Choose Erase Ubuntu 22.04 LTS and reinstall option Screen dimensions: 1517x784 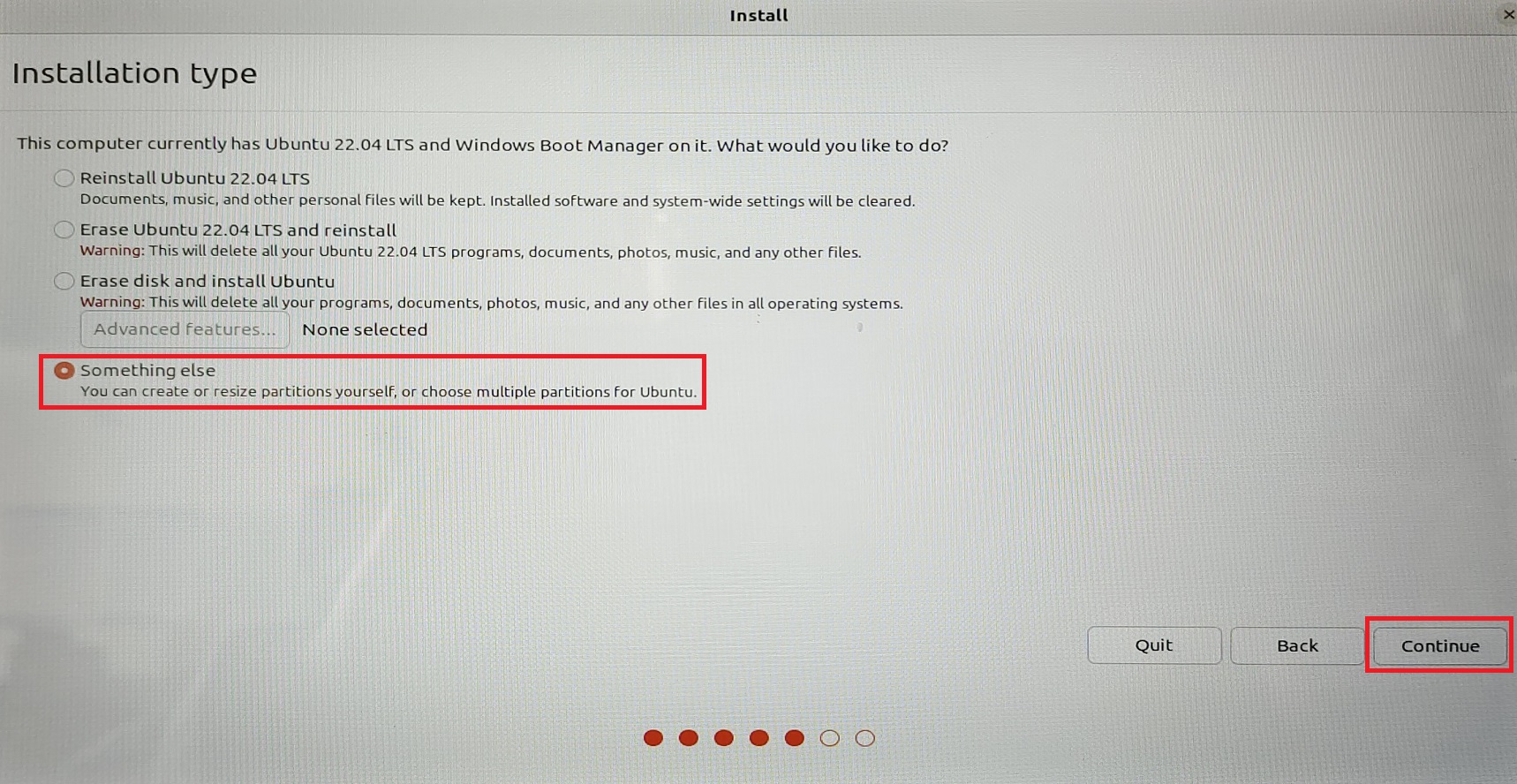pos(64,230)
